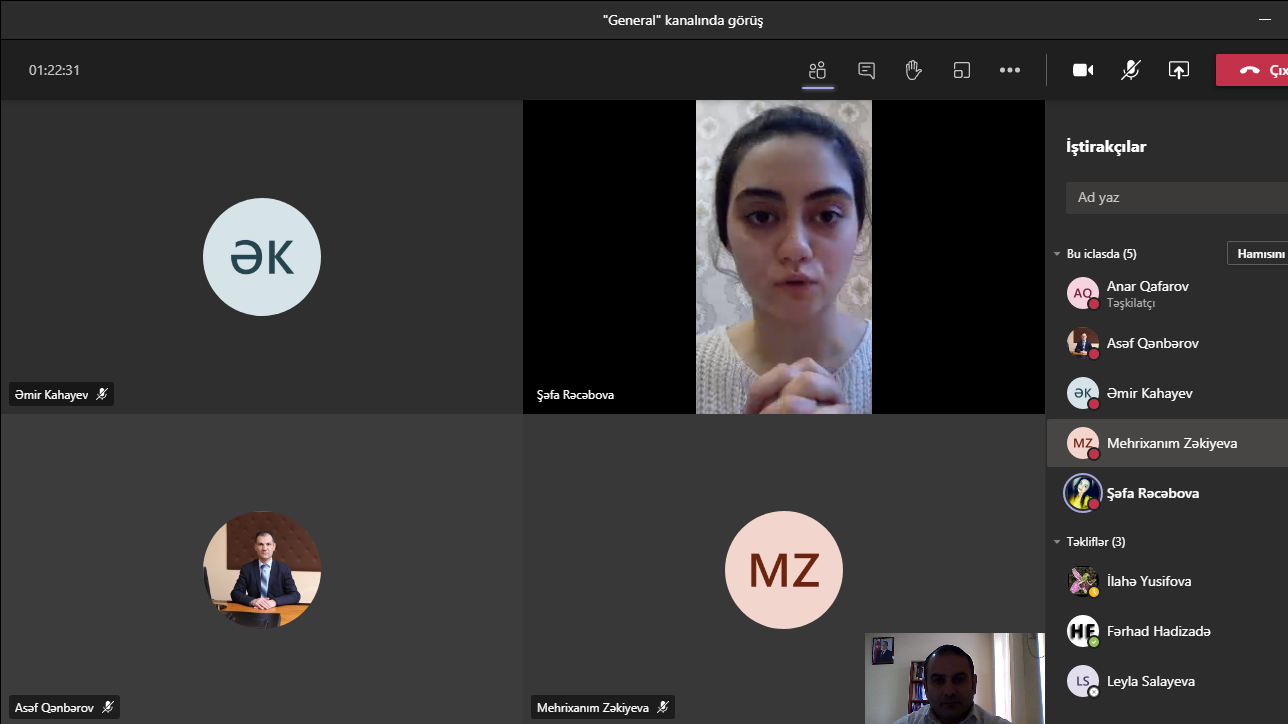Click the "Hamısını" mute all button

coord(1258,254)
